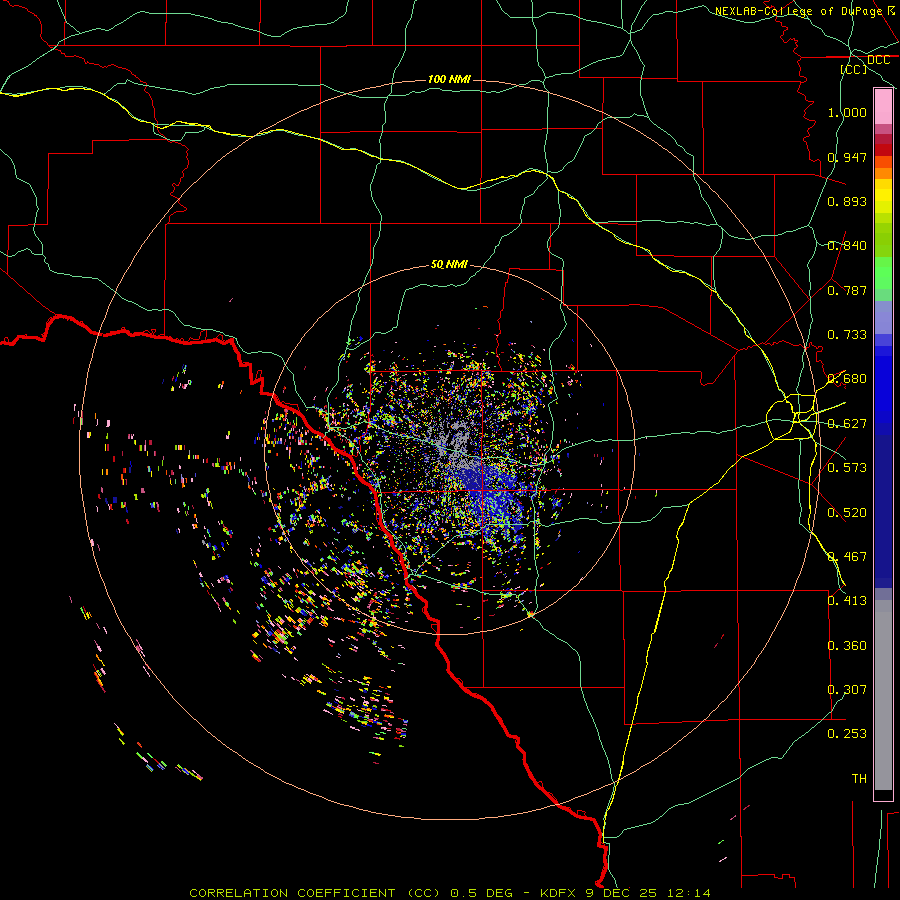Pick the gray band of the color bar
Screen dimensions: 900x900
click(x=883, y=695)
